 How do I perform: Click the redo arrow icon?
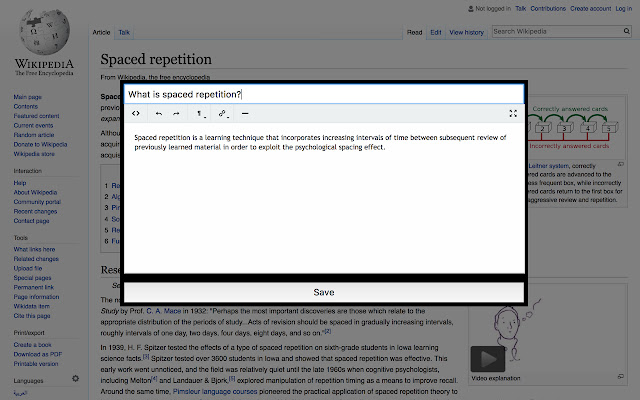(x=176, y=114)
